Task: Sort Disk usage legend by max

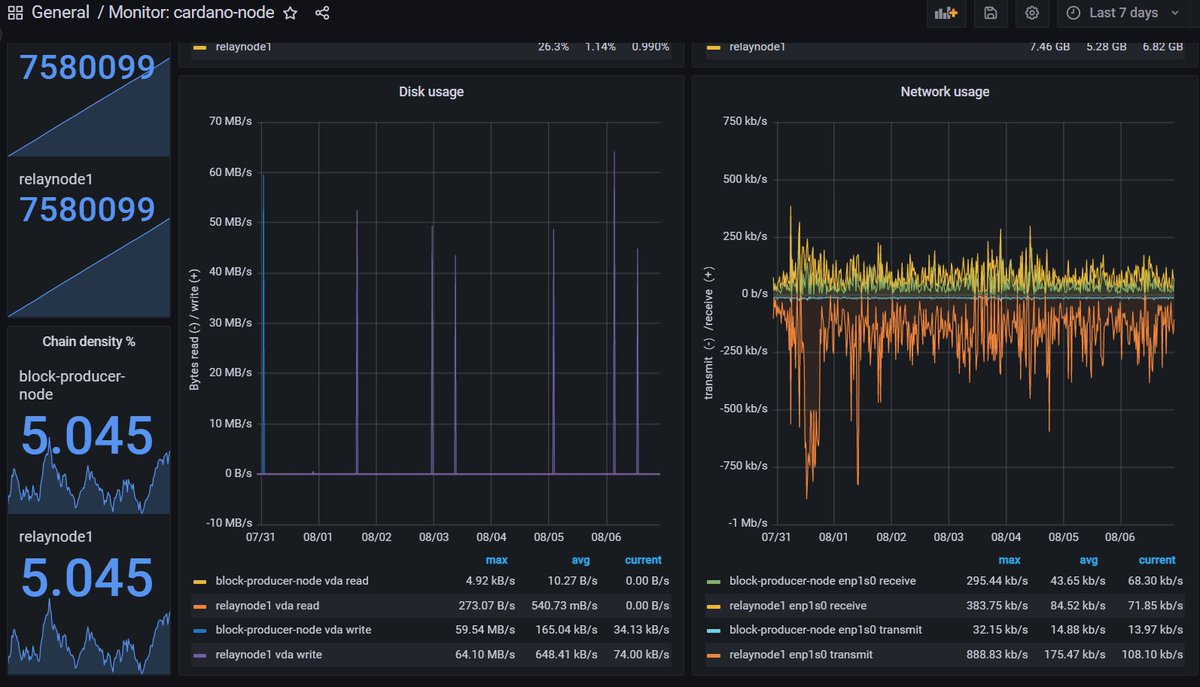Action: coord(496,560)
